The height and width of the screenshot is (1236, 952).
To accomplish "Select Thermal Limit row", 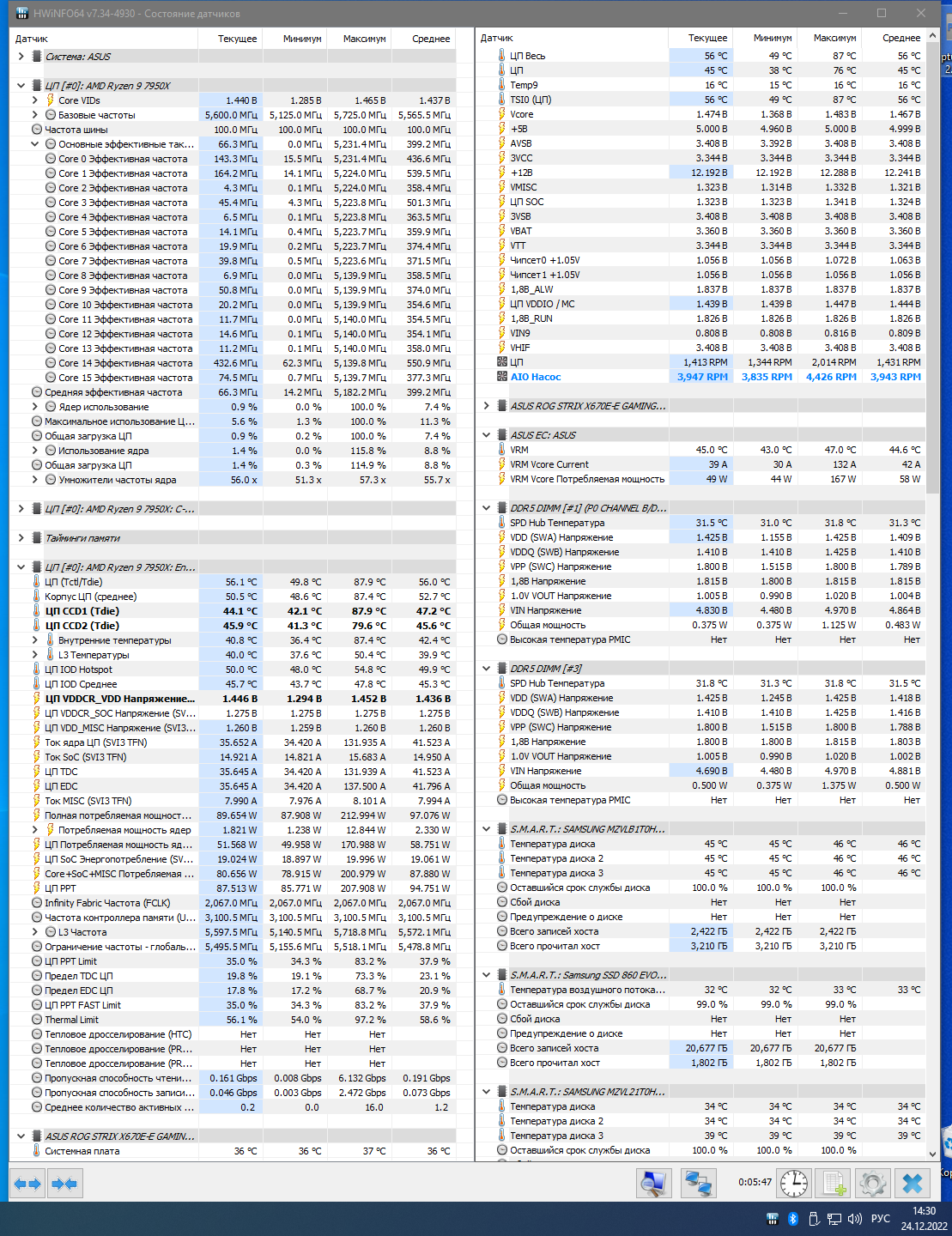I will (233, 1020).
